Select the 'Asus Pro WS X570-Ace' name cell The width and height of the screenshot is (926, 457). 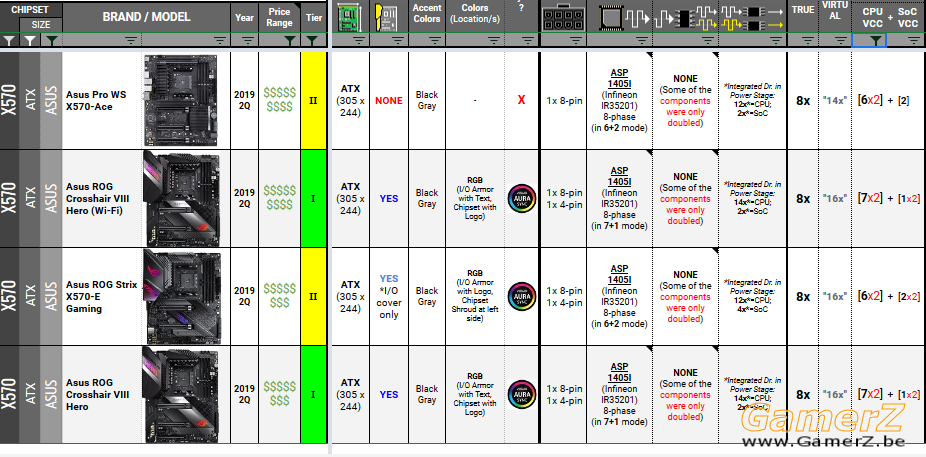102,100
